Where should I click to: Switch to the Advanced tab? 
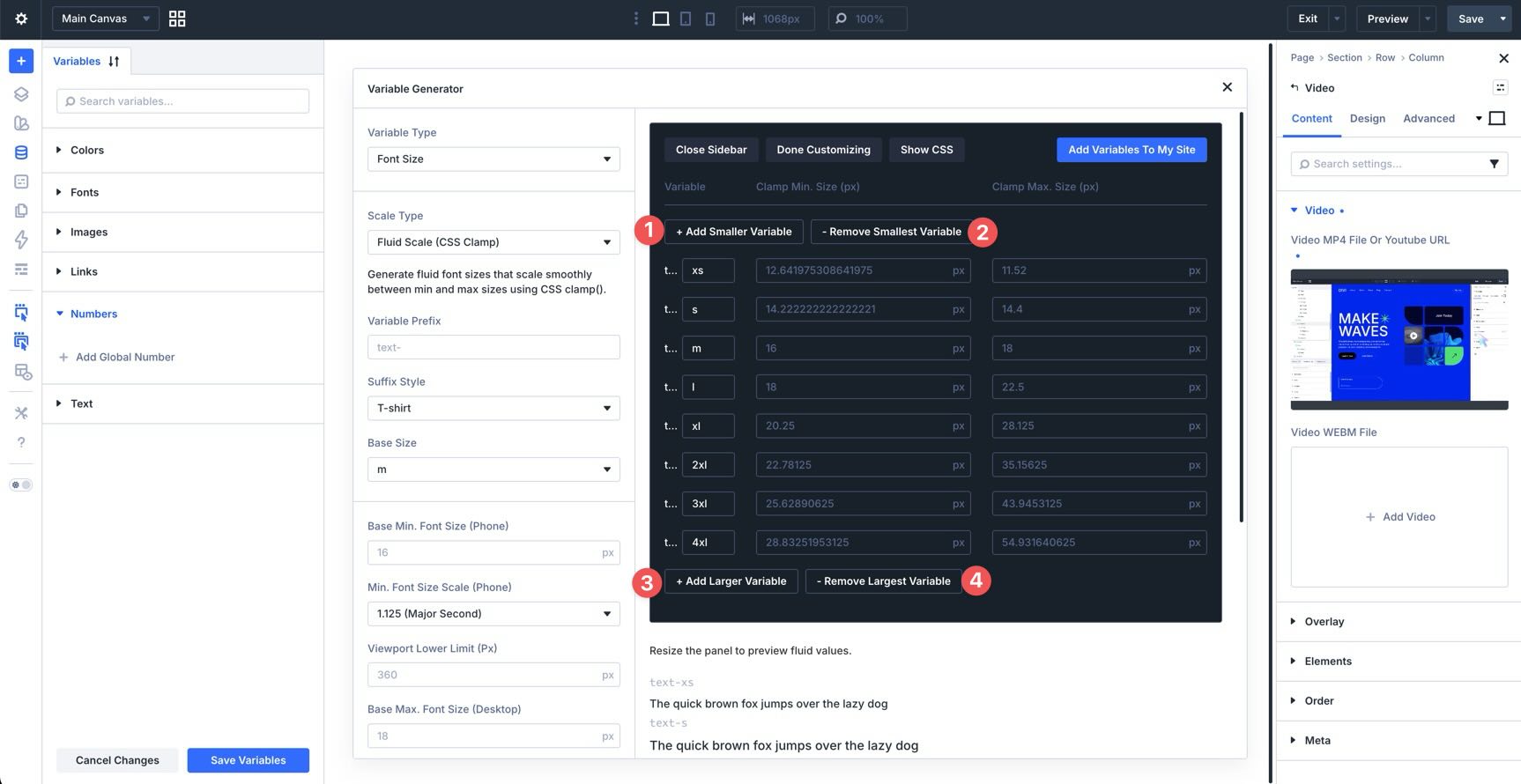[x=1428, y=119]
